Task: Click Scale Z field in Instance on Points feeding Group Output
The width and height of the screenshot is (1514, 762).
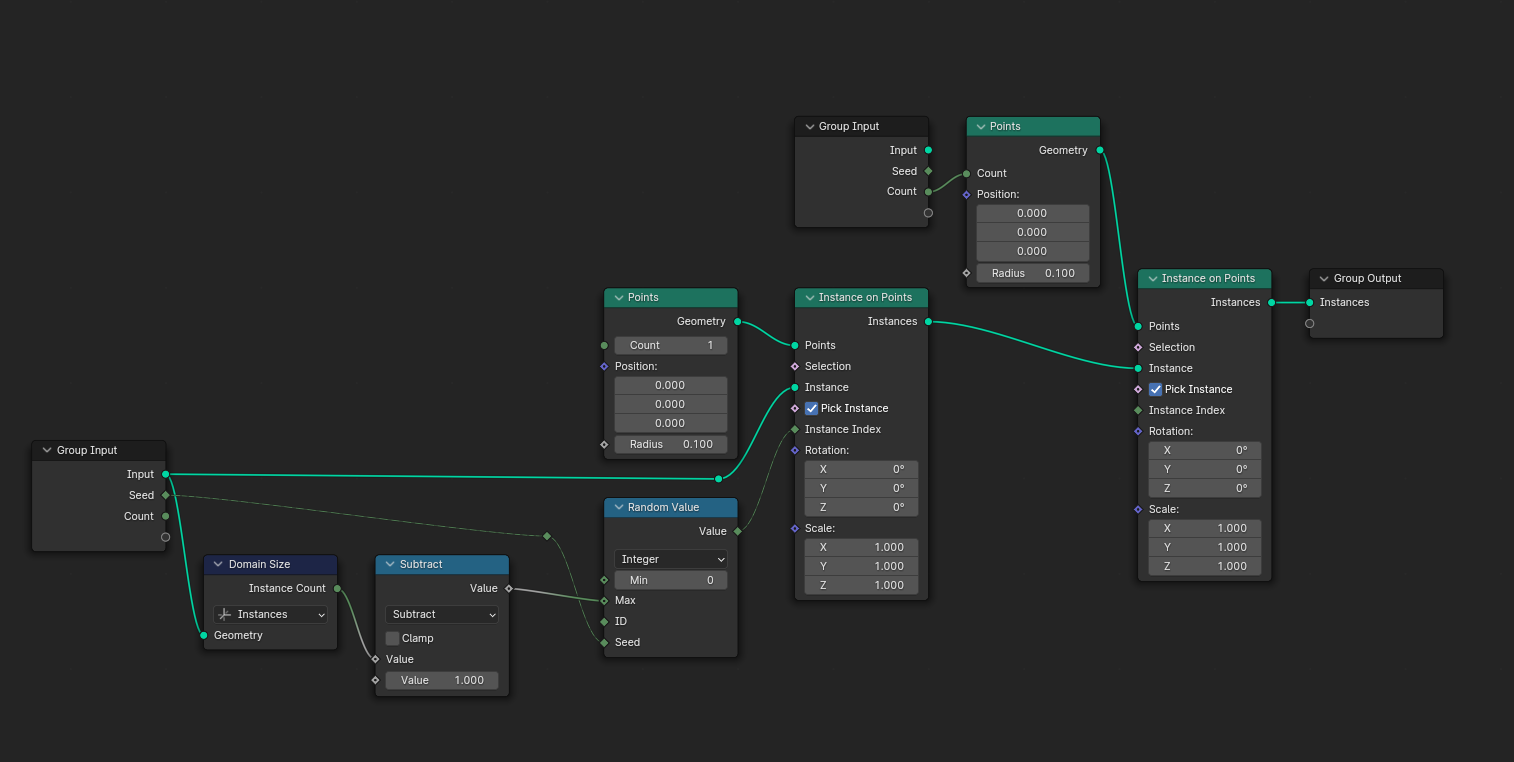Action: (1205, 566)
